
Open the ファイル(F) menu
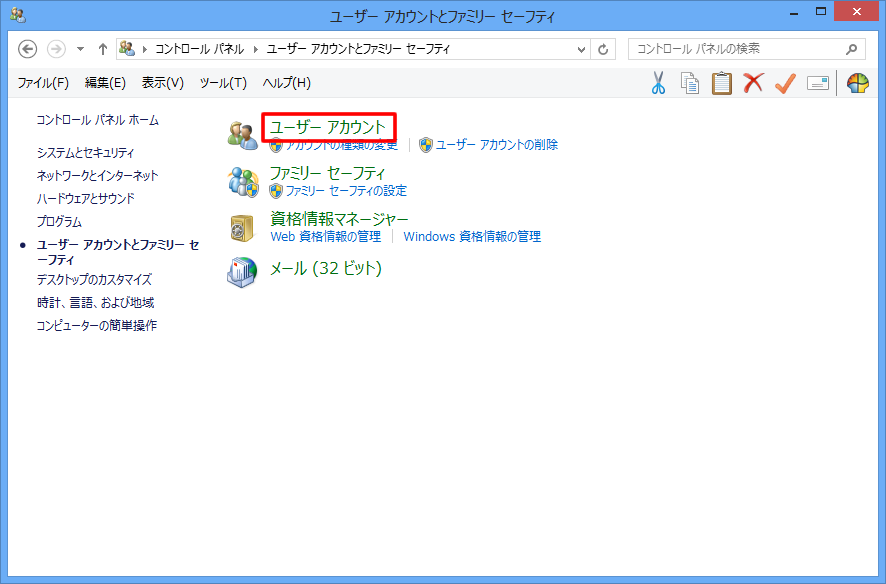(44, 83)
